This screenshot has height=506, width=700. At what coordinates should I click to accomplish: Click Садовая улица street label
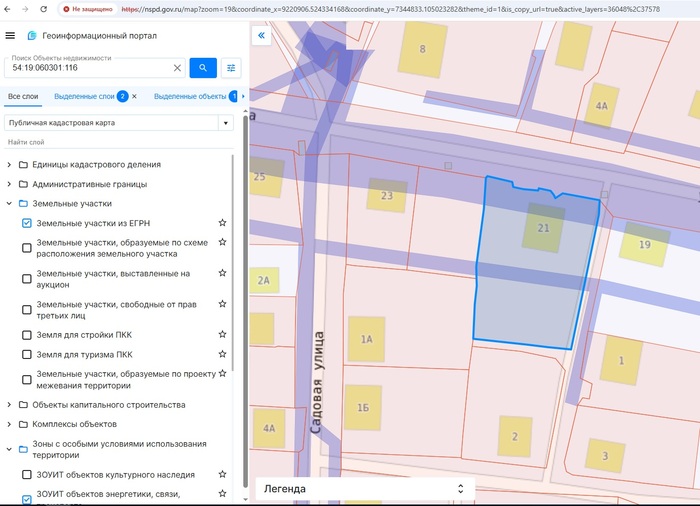317,382
